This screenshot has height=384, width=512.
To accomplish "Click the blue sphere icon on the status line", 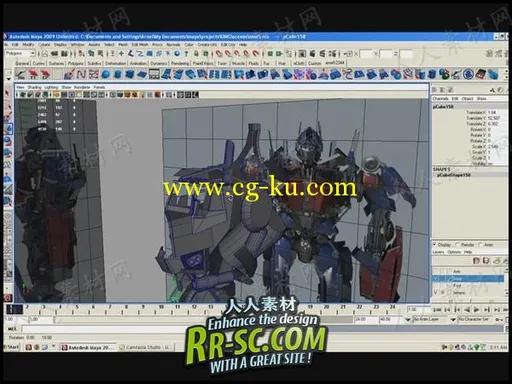I will [x=177, y=53].
